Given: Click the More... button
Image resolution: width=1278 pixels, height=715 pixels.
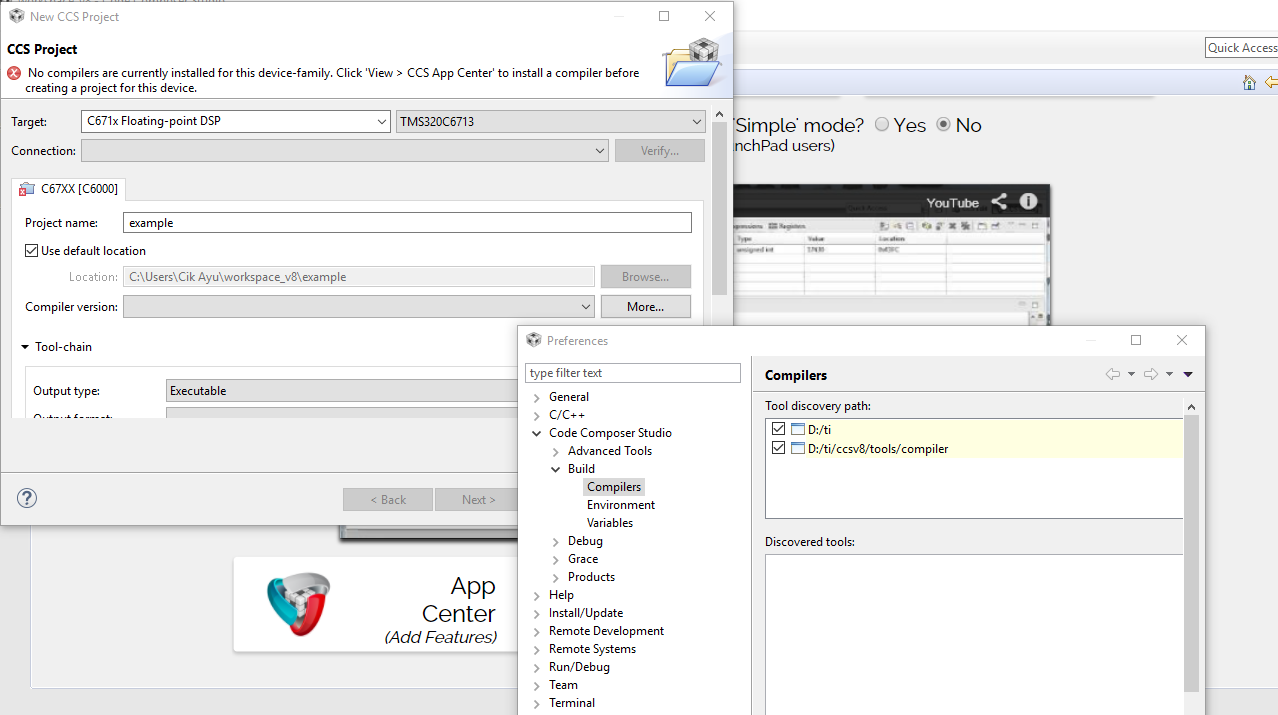Looking at the screenshot, I should tap(646, 307).
